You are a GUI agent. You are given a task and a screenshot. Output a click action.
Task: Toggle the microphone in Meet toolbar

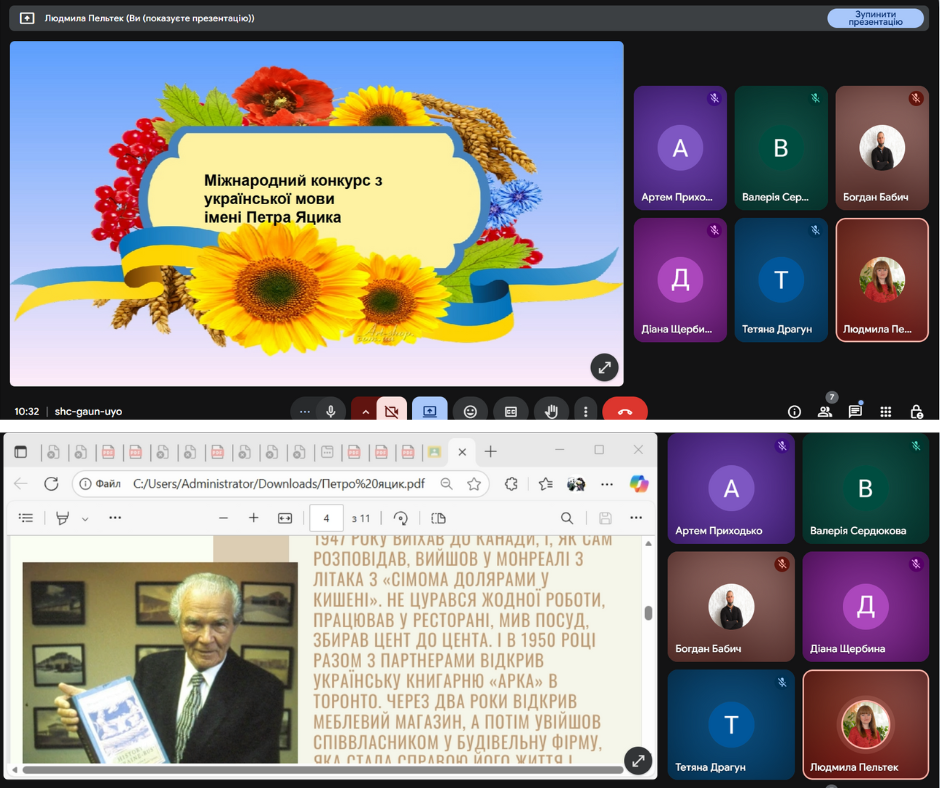pos(330,411)
